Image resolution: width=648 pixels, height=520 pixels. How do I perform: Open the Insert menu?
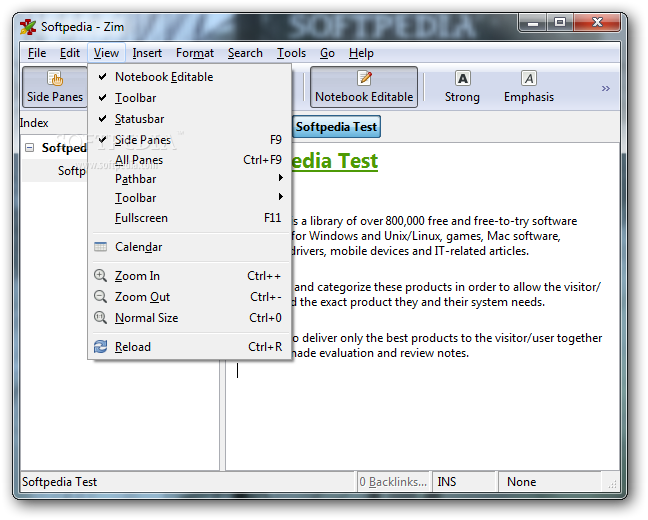pos(147,53)
